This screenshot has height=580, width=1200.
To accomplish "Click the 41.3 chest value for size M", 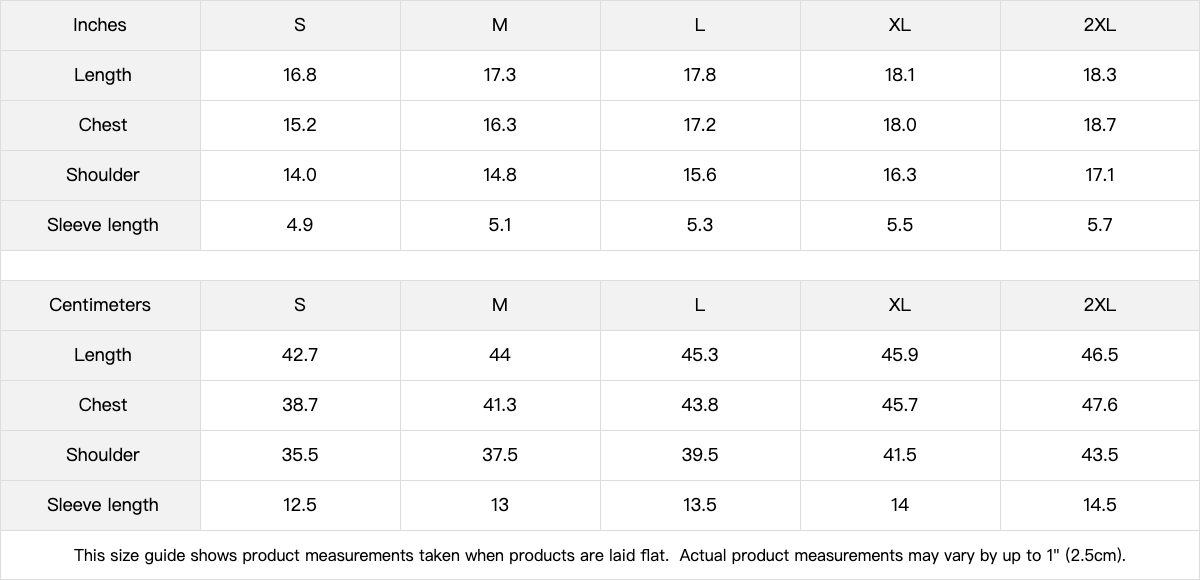I will coord(500,405).
